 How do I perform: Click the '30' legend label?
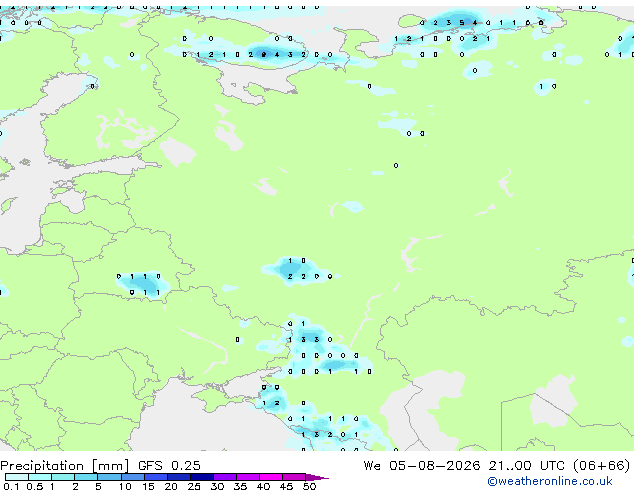217,486
